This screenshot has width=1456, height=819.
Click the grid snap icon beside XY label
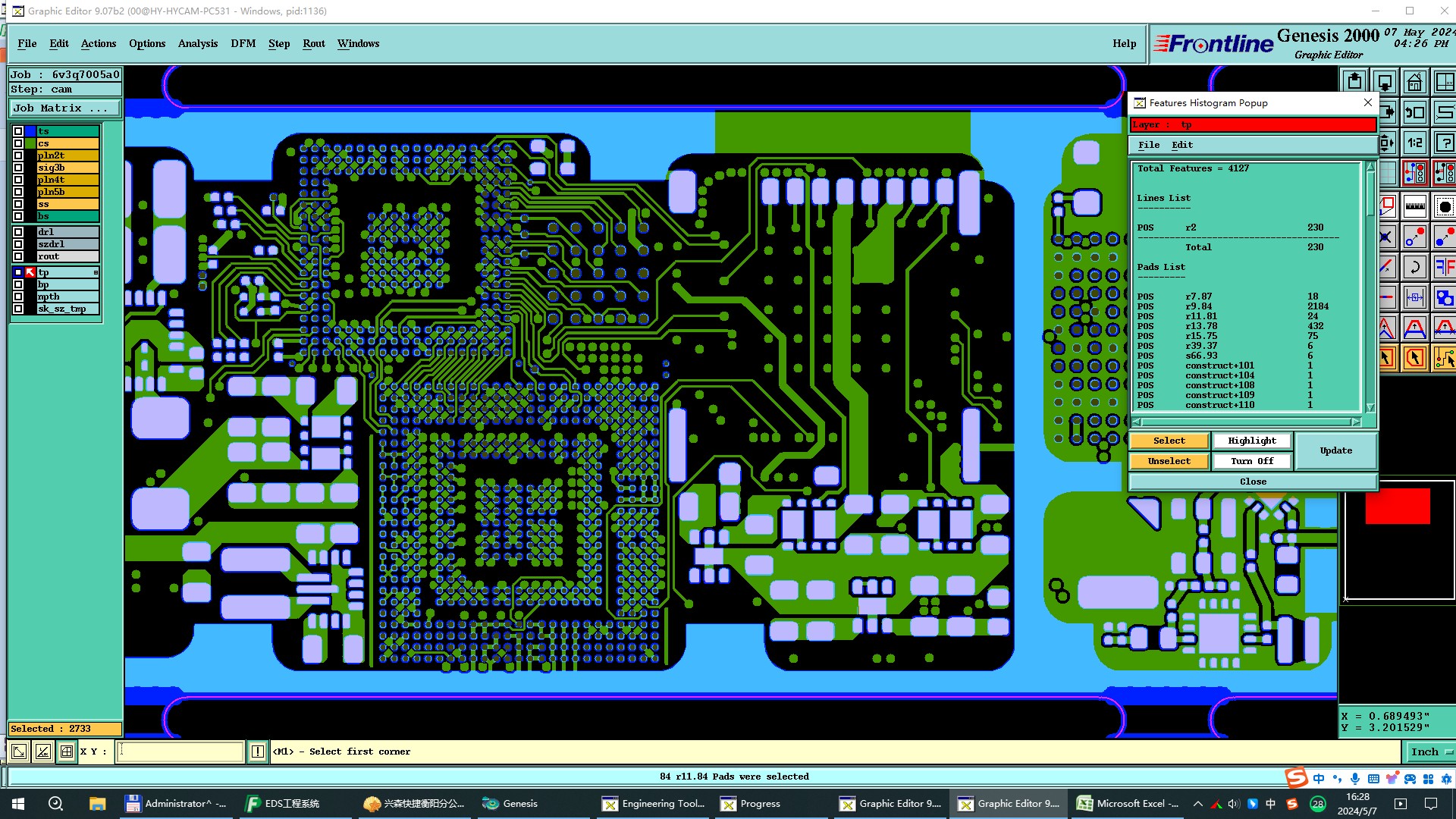(x=67, y=752)
